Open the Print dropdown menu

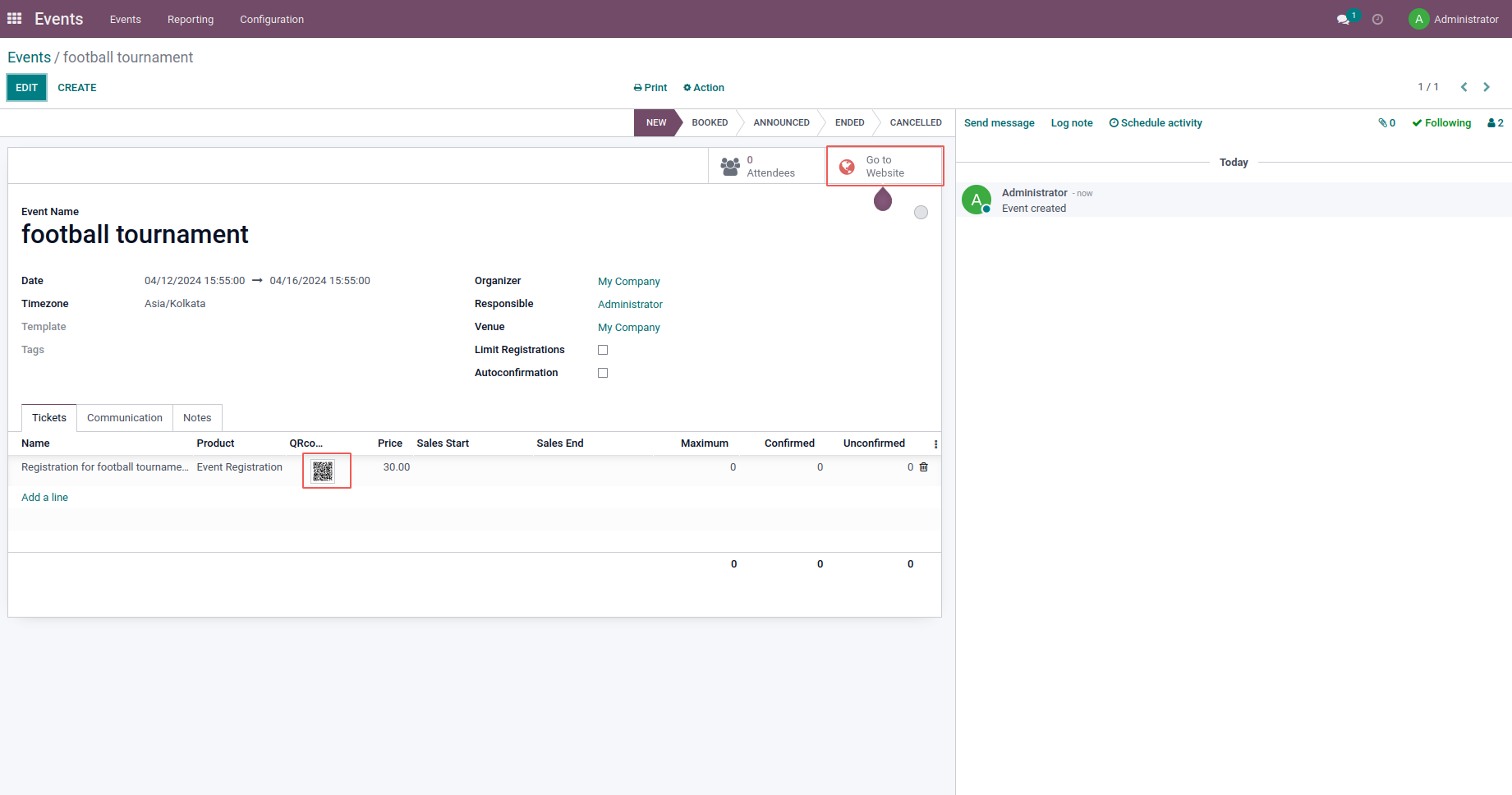650,88
